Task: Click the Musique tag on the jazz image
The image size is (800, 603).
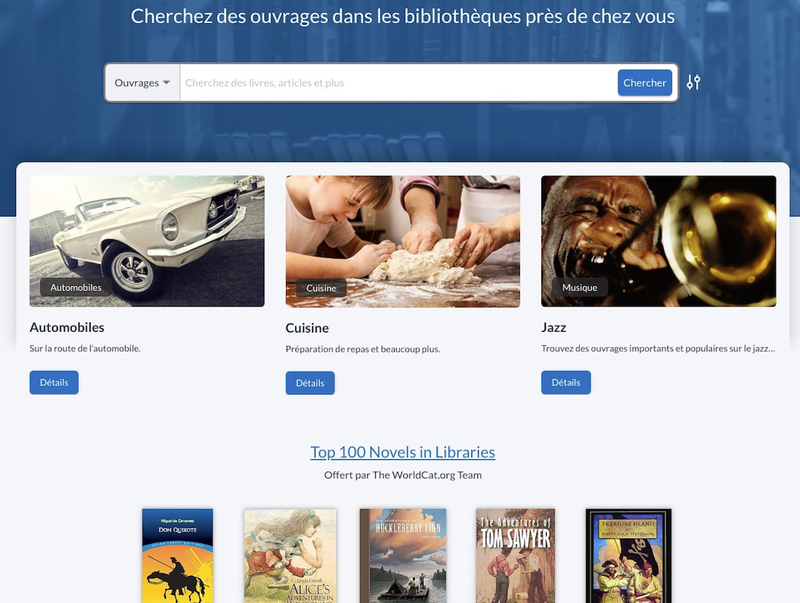Action: (580, 288)
